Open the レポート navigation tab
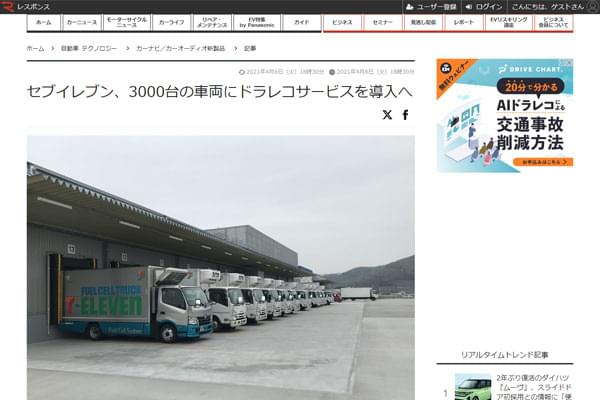Screen dimensions: 600x400 pos(464,23)
